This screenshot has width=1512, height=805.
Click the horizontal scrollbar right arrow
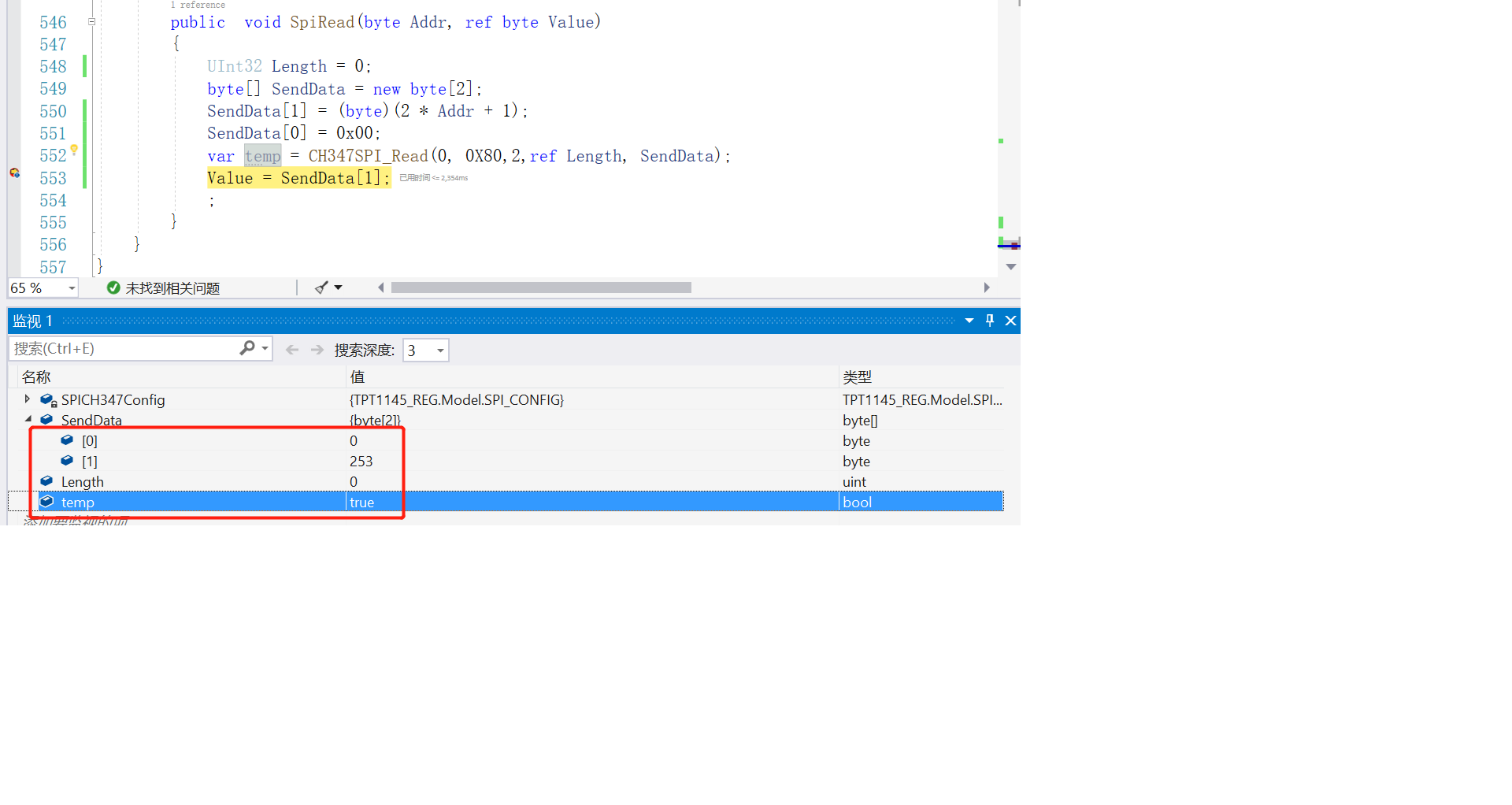pos(986,287)
